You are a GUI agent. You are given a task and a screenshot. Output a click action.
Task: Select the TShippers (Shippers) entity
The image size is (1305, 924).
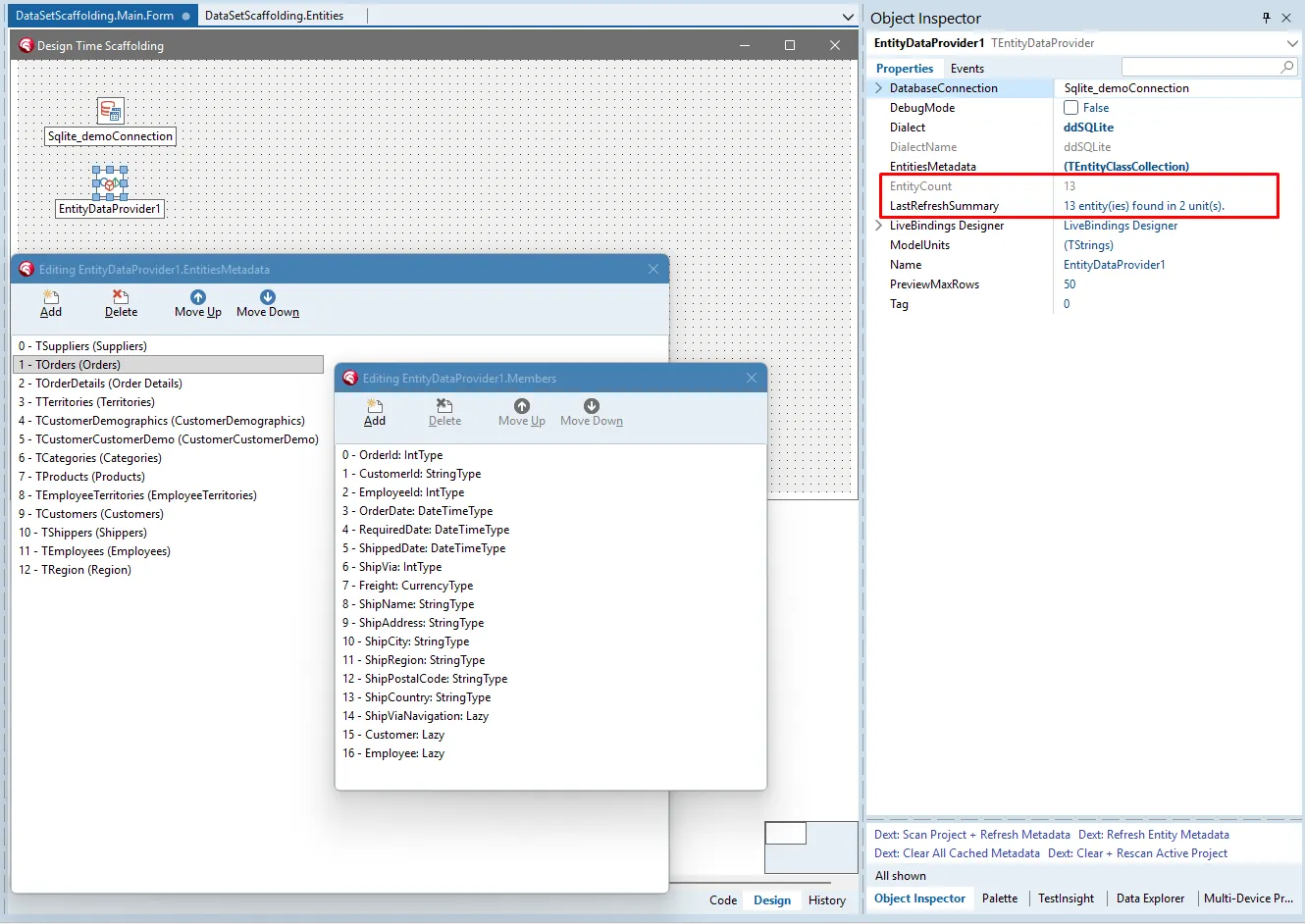pyautogui.click(x=169, y=533)
